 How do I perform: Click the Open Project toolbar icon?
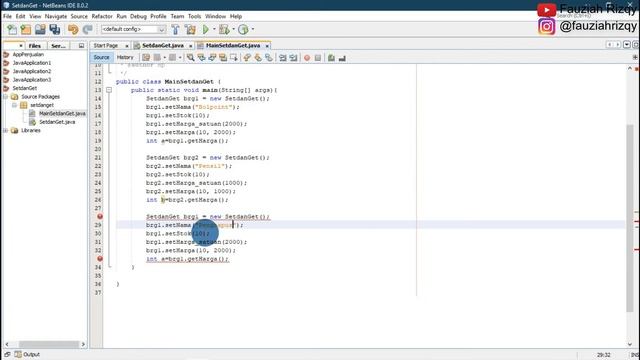coord(40,29)
